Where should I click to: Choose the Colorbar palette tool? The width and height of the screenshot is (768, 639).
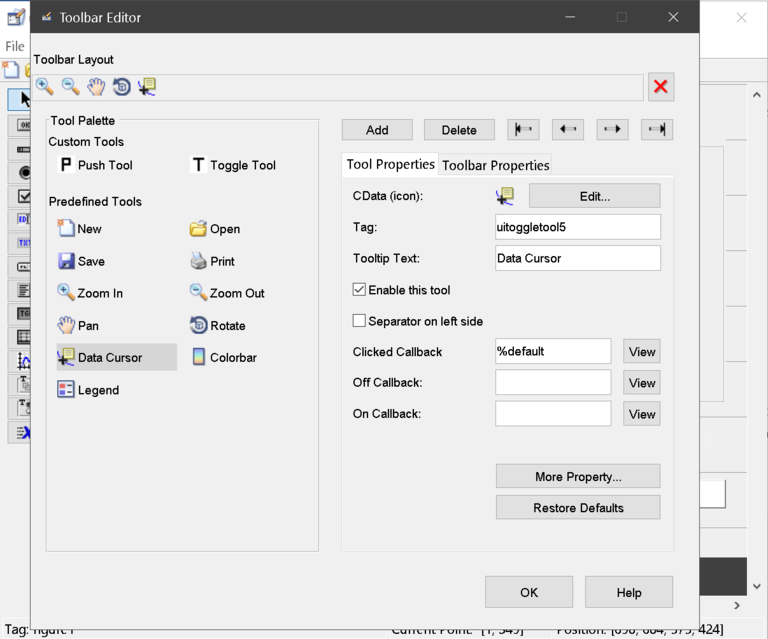[x=224, y=357]
